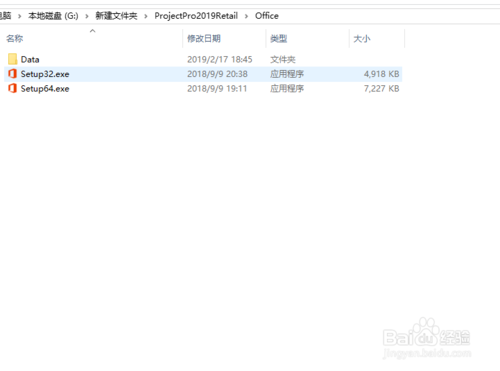This screenshot has height=371, width=500.
Task: Sort by the 类型 column header
Action: tap(279, 39)
